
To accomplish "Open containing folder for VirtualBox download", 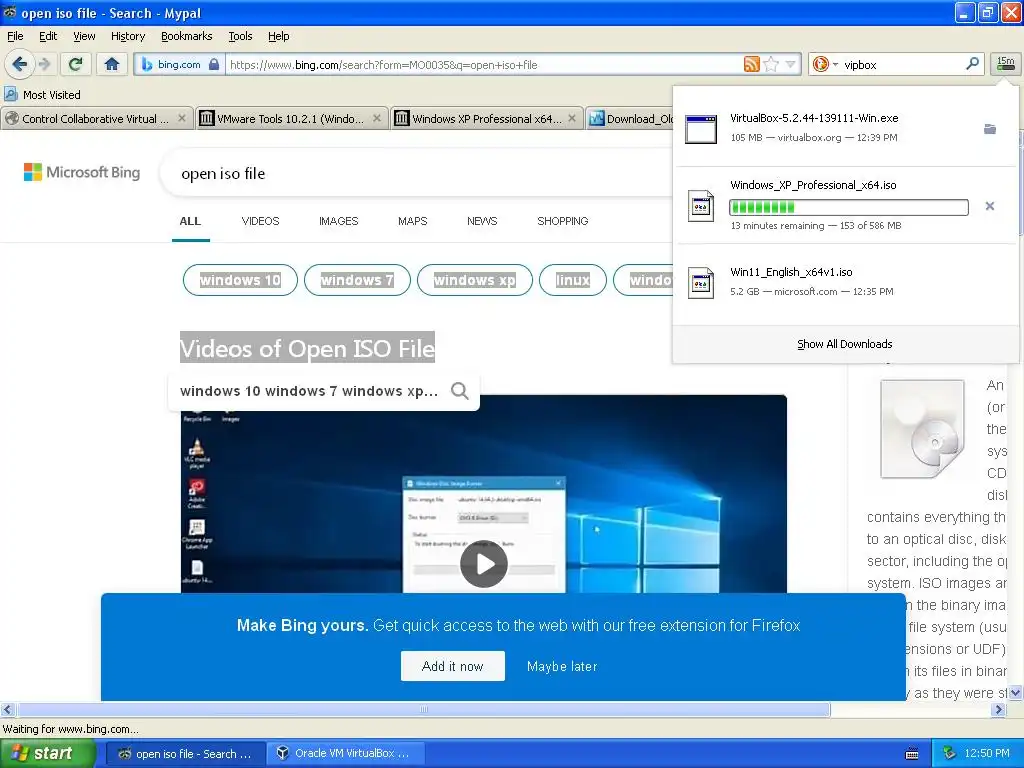I will click(990, 129).
